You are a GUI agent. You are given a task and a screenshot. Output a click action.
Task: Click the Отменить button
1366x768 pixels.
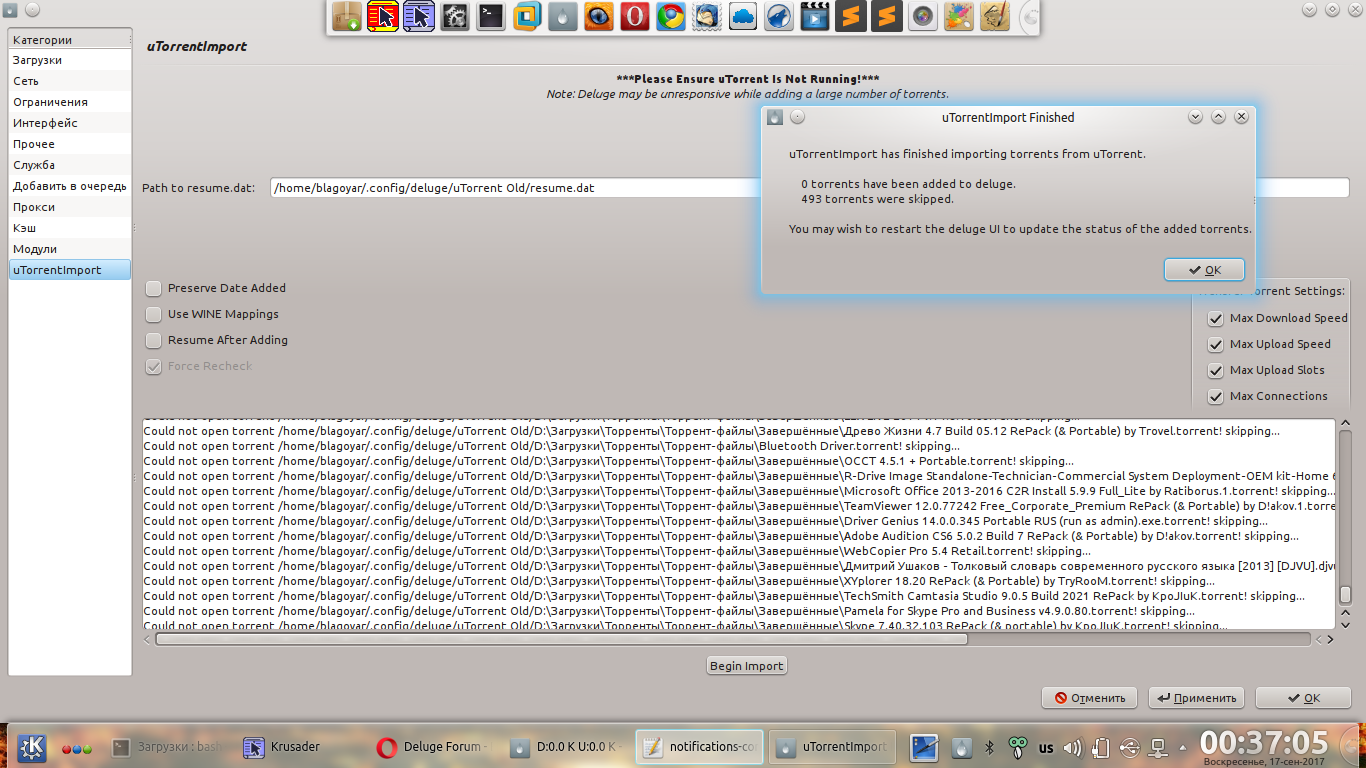tap(1089, 698)
